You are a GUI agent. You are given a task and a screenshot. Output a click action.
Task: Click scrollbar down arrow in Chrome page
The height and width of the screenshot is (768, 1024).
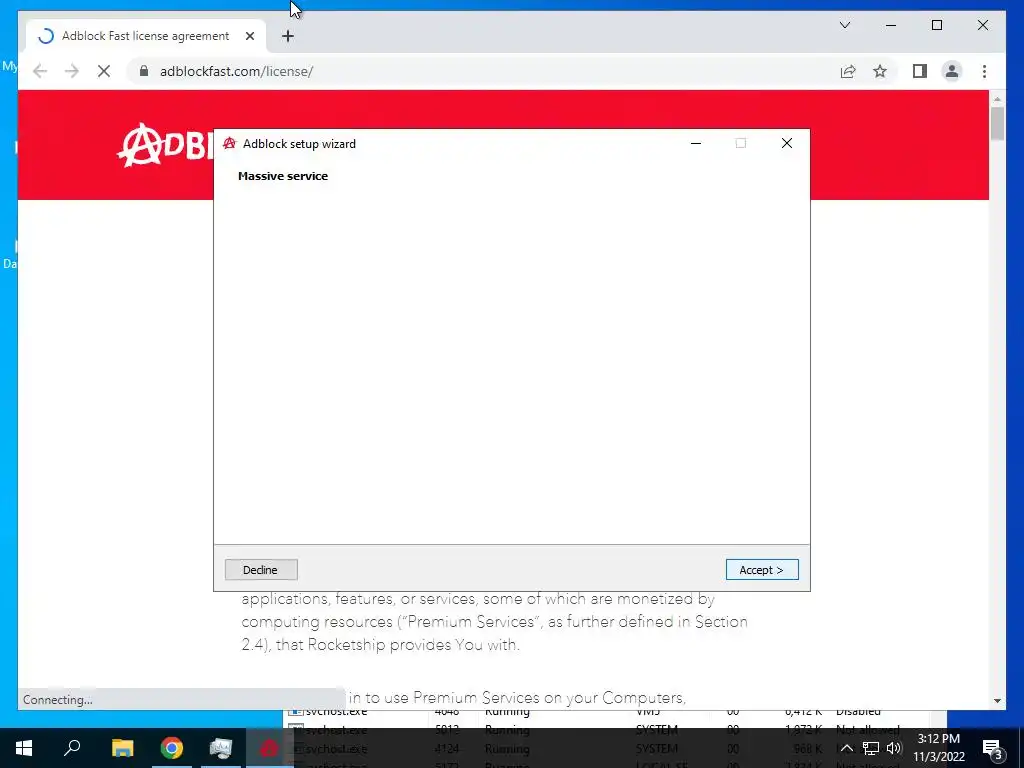997,701
